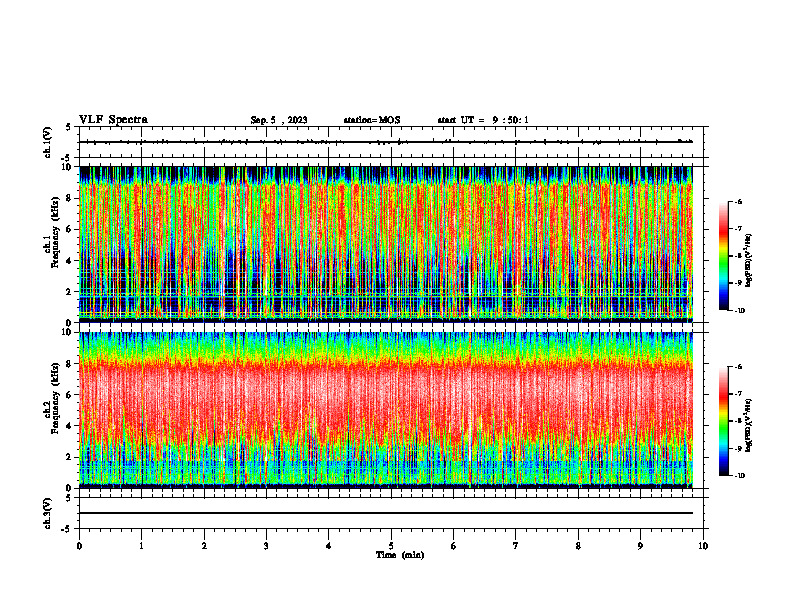Viewport: 792px width, 612px height.
Task: Click the "ch.3(V)" axis label
Action: pyautogui.click(x=47, y=513)
